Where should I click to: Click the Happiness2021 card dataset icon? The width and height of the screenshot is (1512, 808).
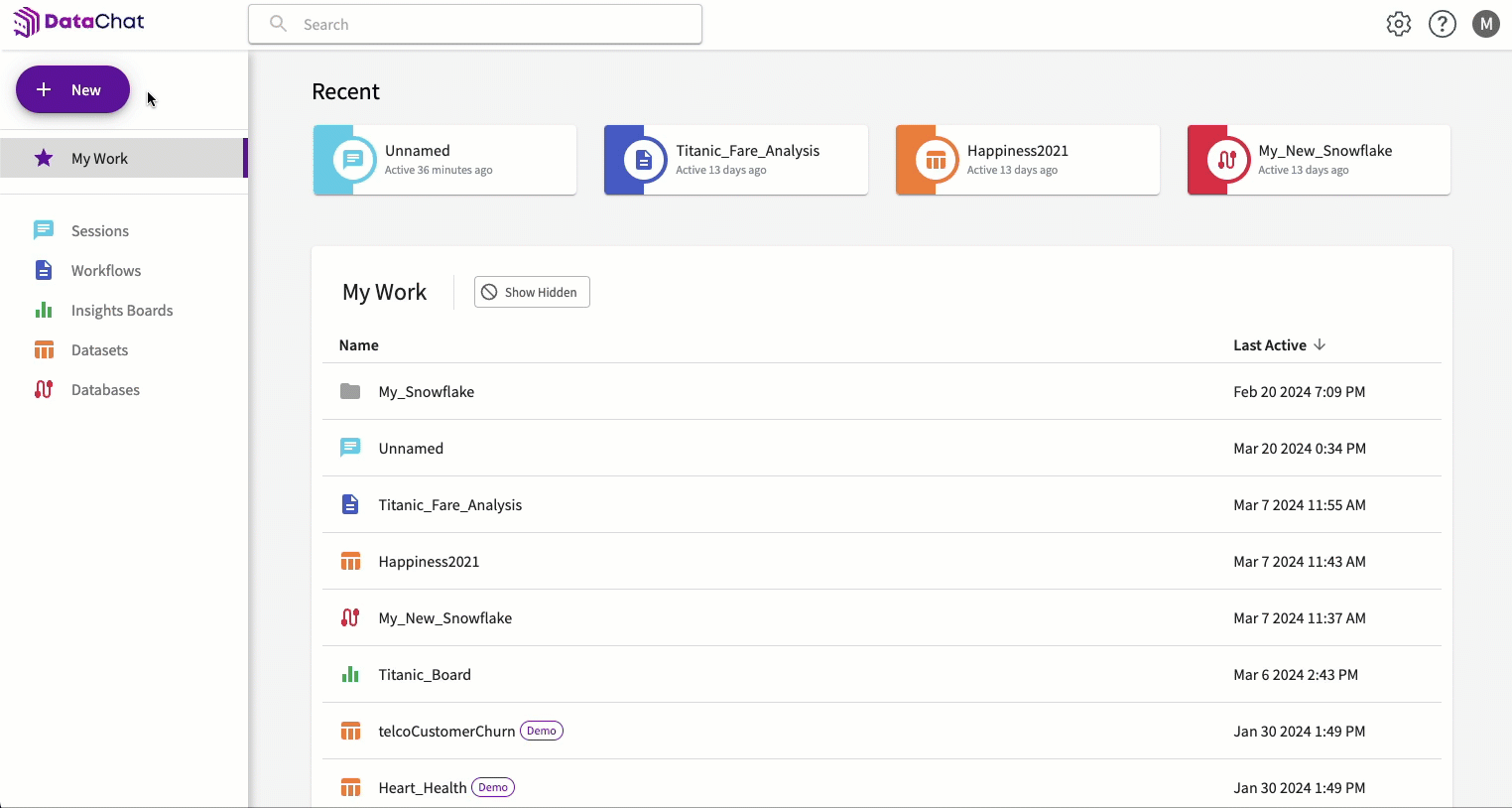pos(936,160)
